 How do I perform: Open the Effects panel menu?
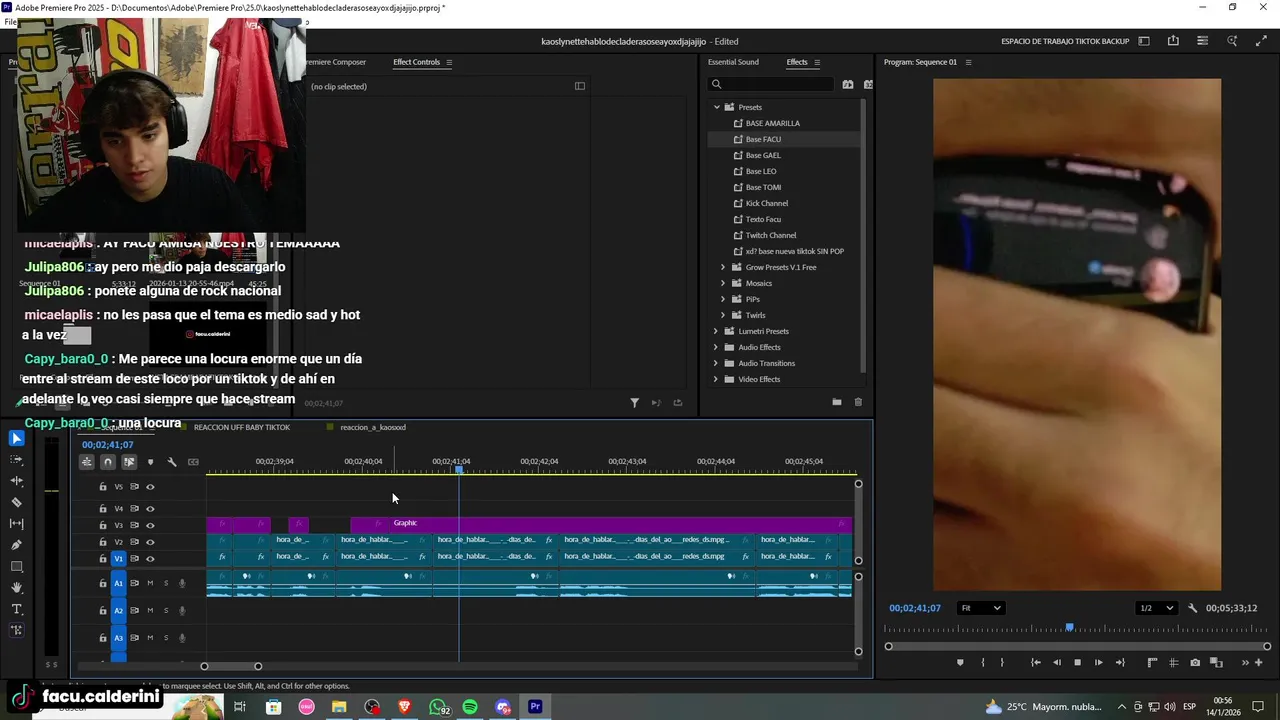[817, 62]
